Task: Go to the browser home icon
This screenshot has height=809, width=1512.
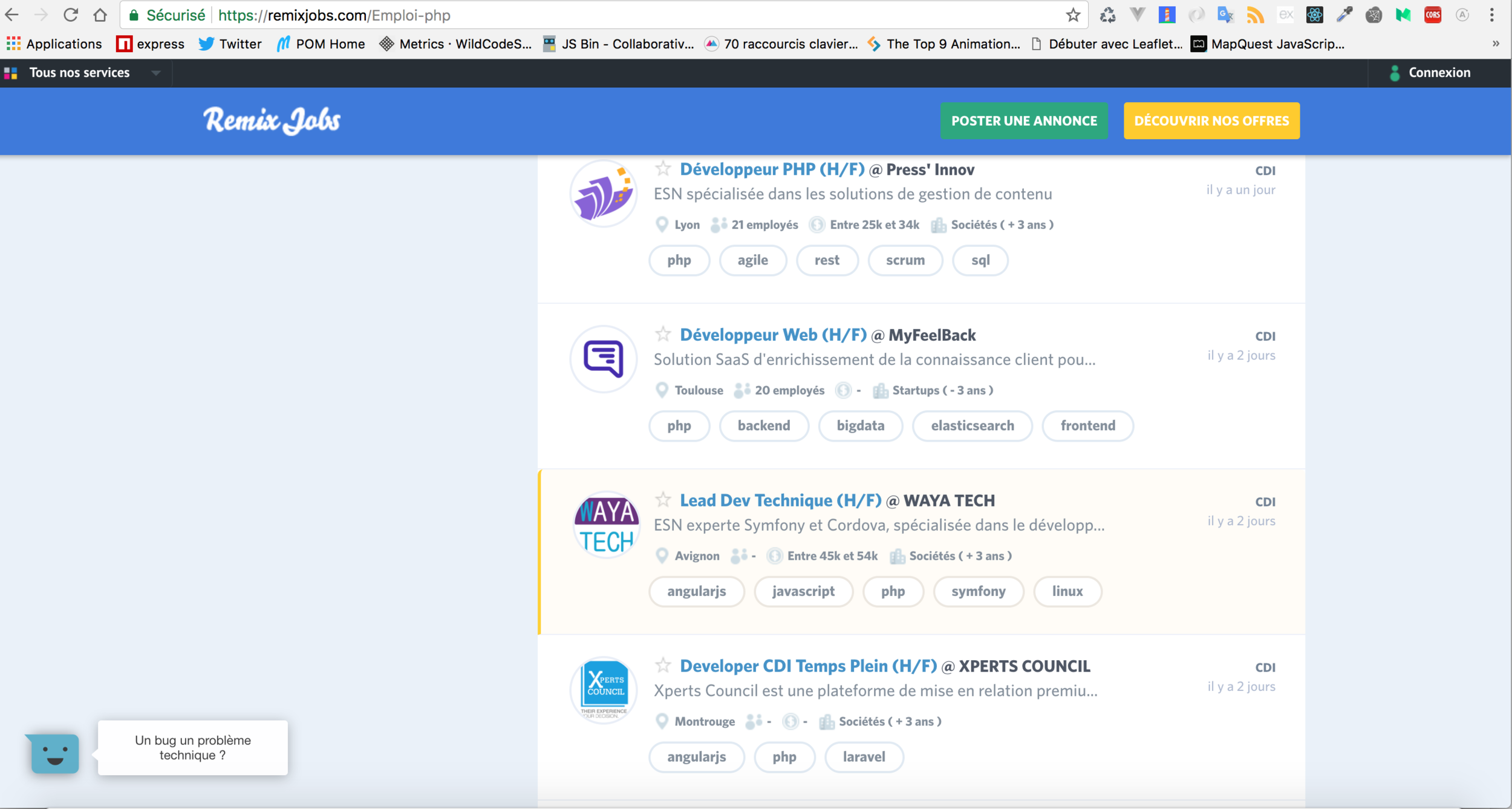Action: click(100, 15)
